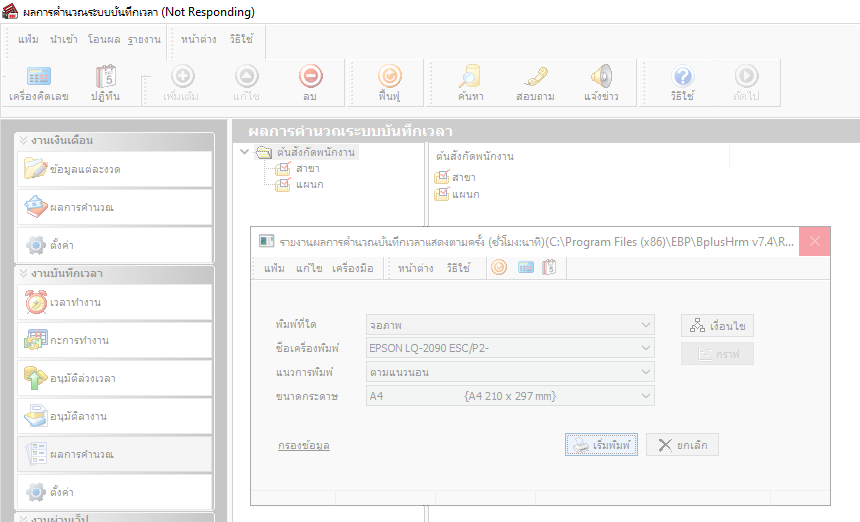Collapse the ต้นสังกัดพนักงาน tree node
This screenshot has height=522, width=860.
pos(245,152)
